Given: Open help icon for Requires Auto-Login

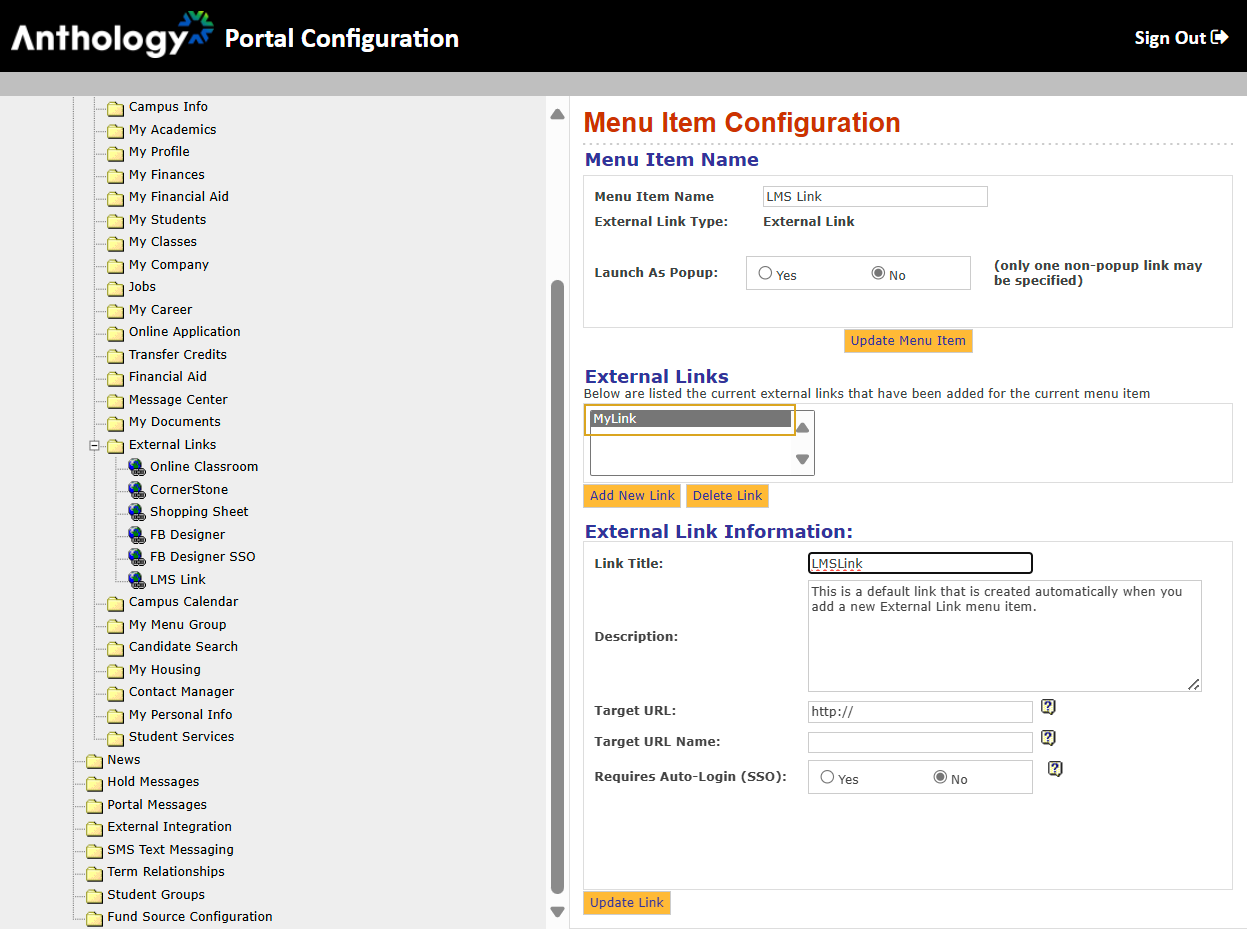Looking at the screenshot, I should [1055, 769].
